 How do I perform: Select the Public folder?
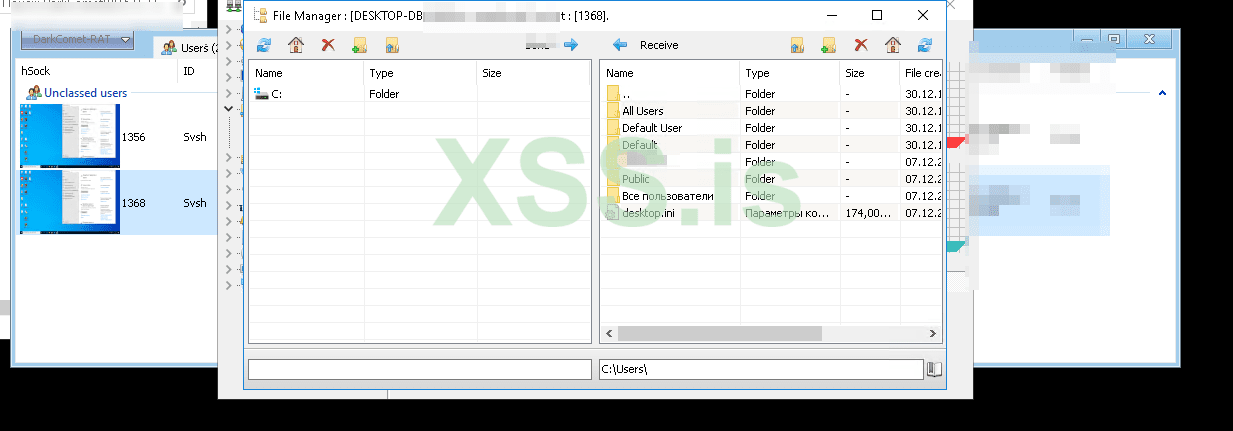pos(771,179)
